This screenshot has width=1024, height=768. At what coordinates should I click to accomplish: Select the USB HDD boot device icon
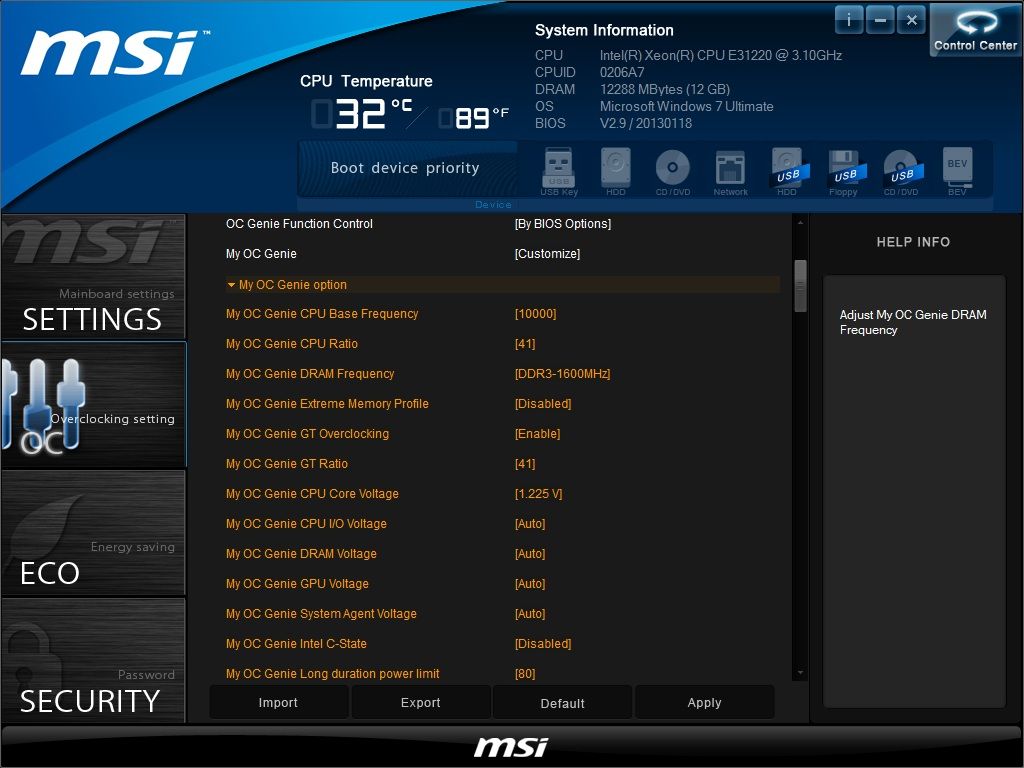[788, 171]
